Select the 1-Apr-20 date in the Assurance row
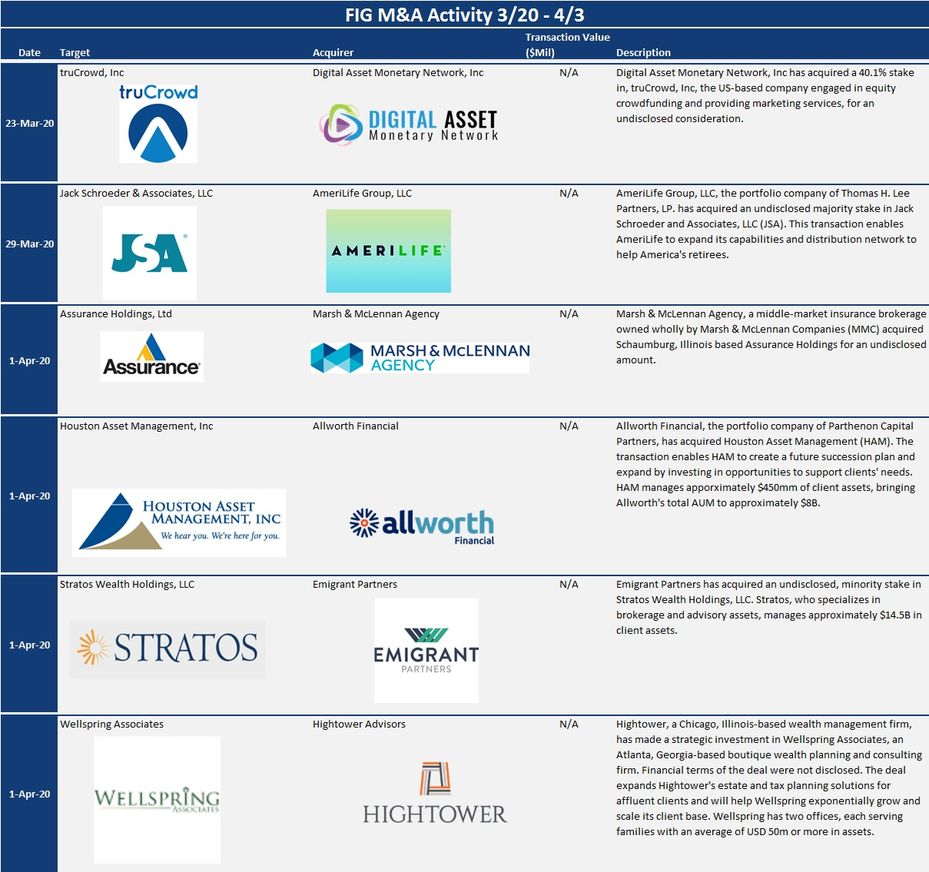This screenshot has height=872, width=929. click(30, 360)
